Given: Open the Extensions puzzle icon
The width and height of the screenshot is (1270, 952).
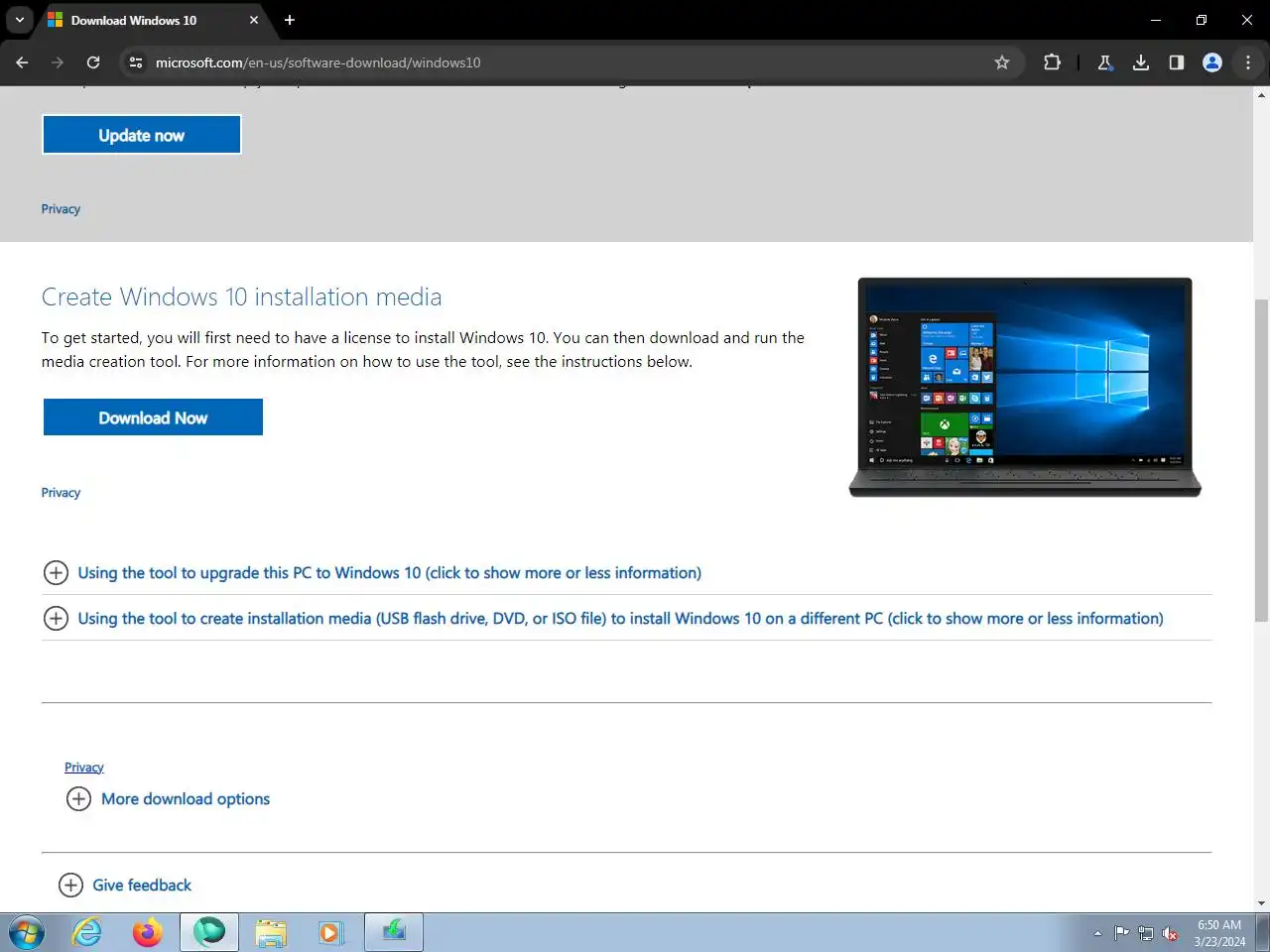Looking at the screenshot, I should point(1052,62).
